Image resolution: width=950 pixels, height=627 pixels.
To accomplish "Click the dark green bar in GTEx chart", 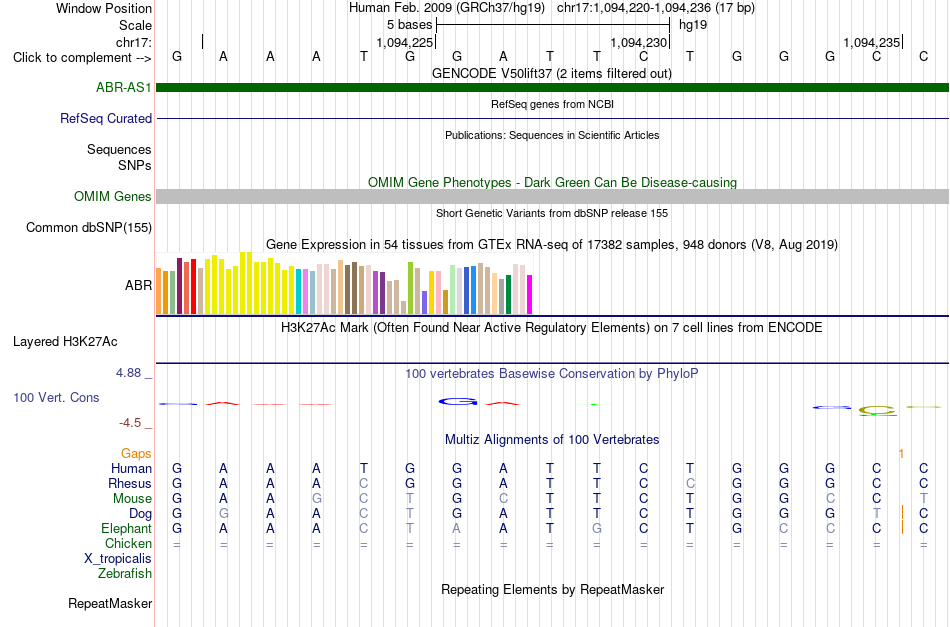I will click(x=508, y=294).
